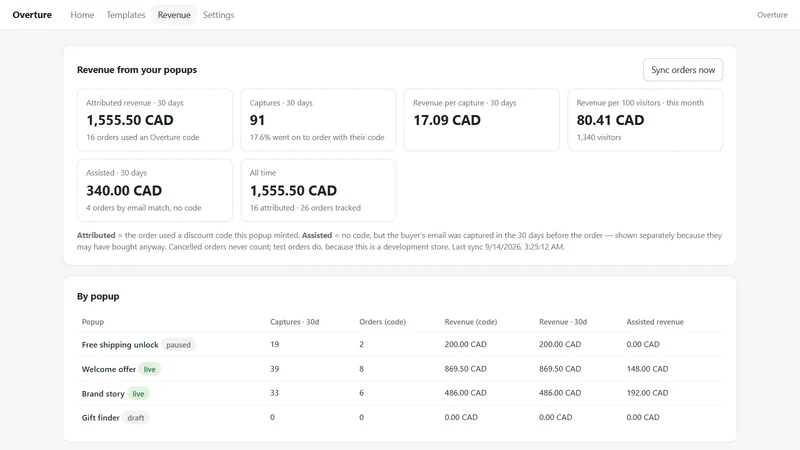Click the draft badge on Gift finder

(136, 418)
